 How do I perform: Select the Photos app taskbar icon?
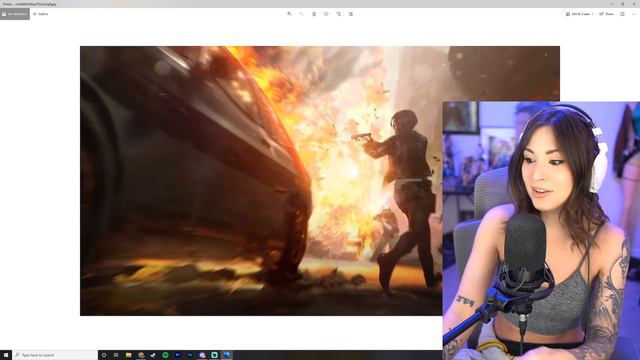pos(227,355)
